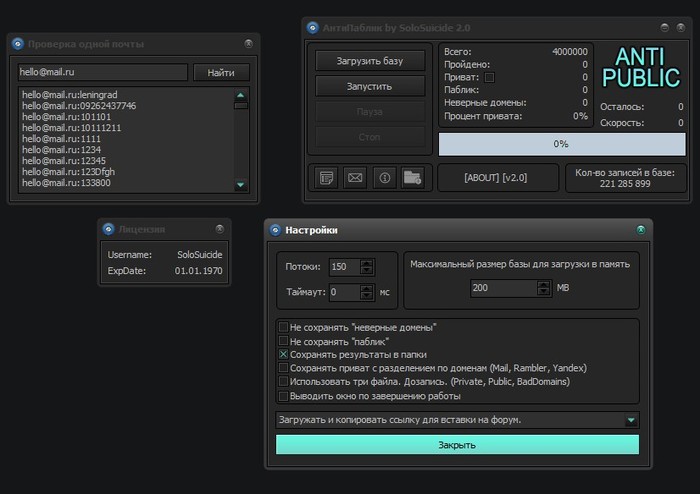
Task: Click the [ABOUT] [v2.0] button
Action: [496, 178]
